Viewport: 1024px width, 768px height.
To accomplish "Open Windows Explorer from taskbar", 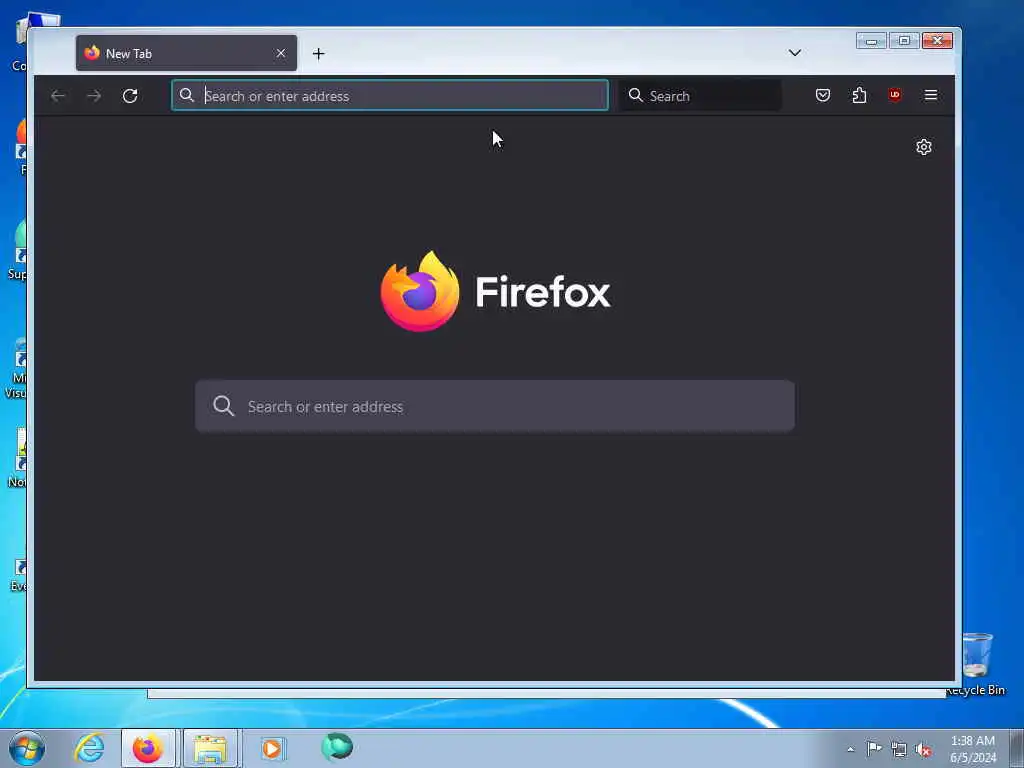I will tap(210, 748).
